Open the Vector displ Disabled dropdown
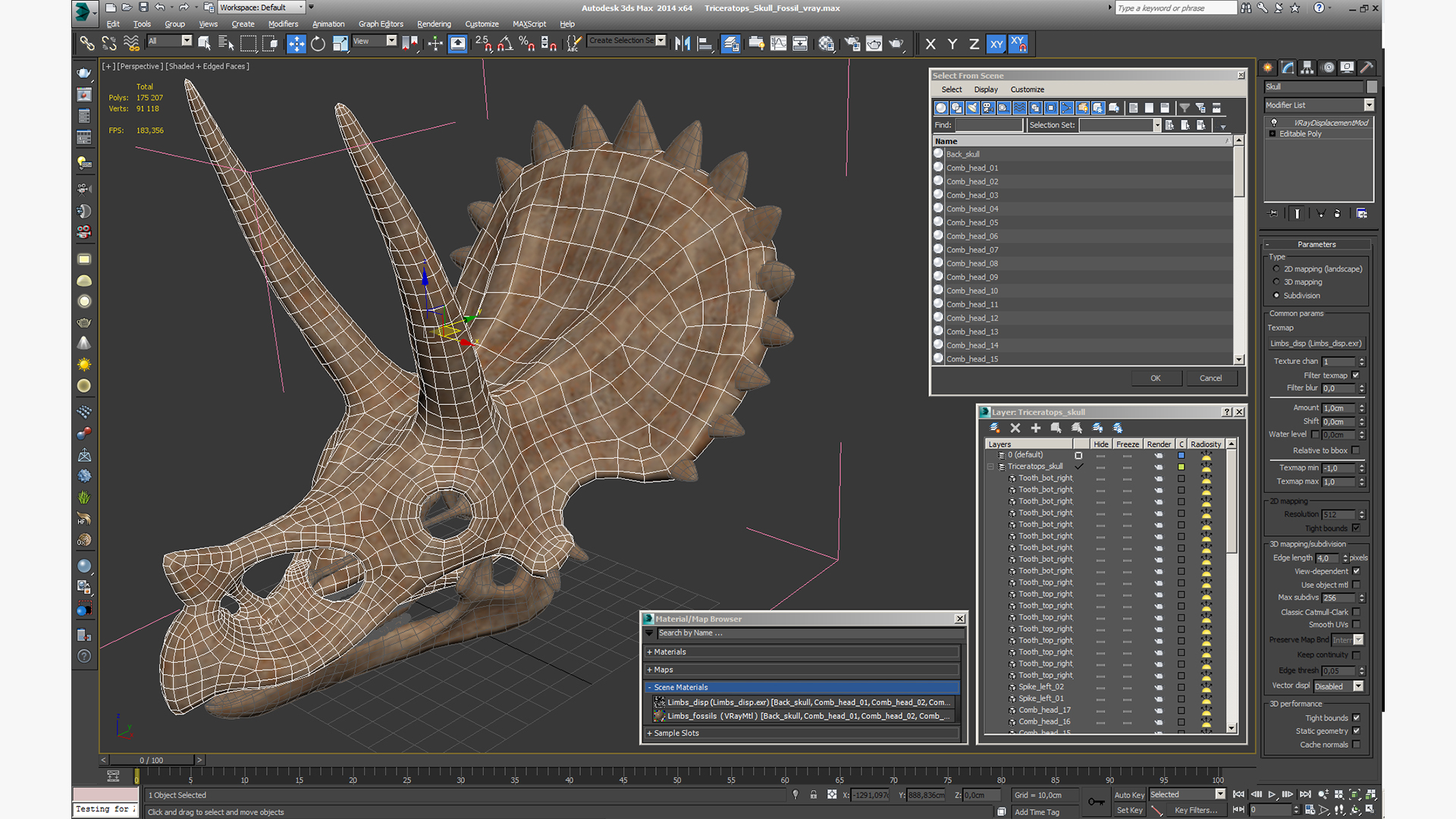 (1358, 686)
